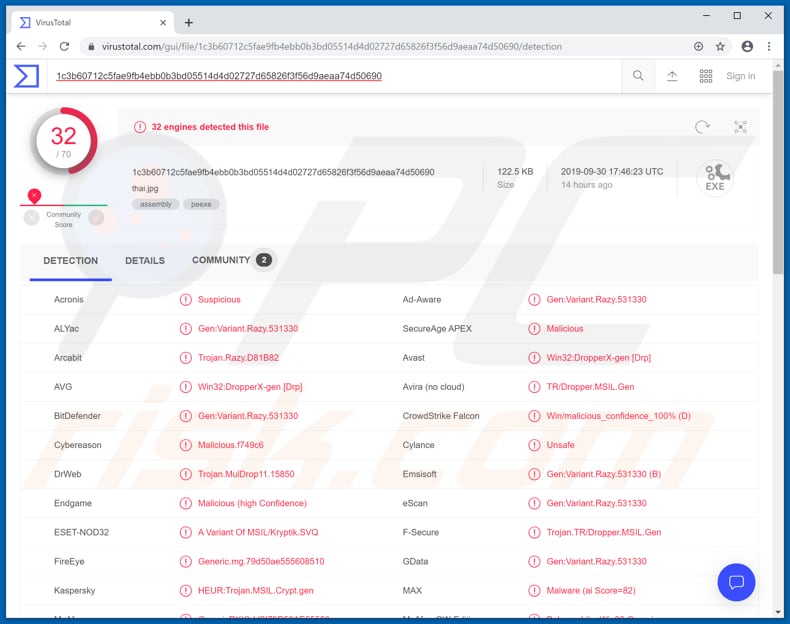Open the relationship graph icon
The width and height of the screenshot is (790, 624).
(741, 127)
